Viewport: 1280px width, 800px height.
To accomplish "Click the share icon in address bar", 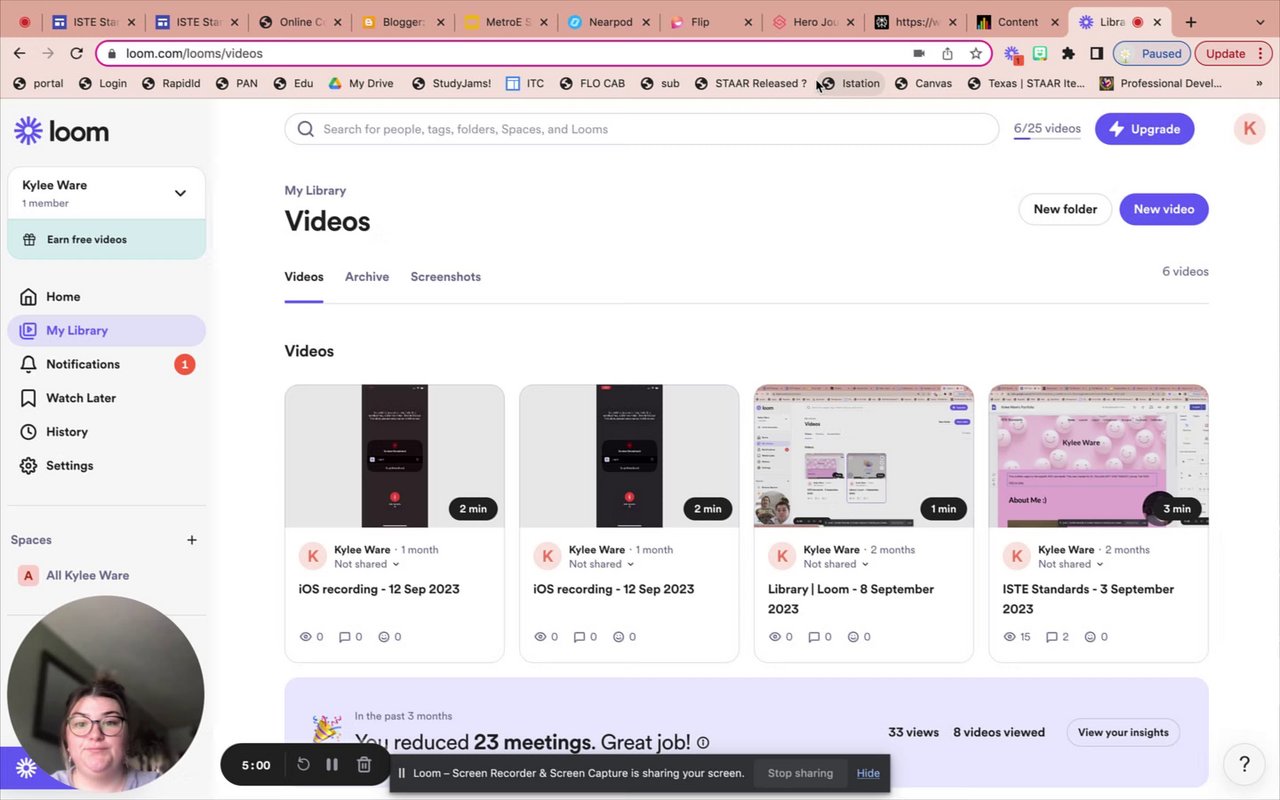I will click(947, 54).
